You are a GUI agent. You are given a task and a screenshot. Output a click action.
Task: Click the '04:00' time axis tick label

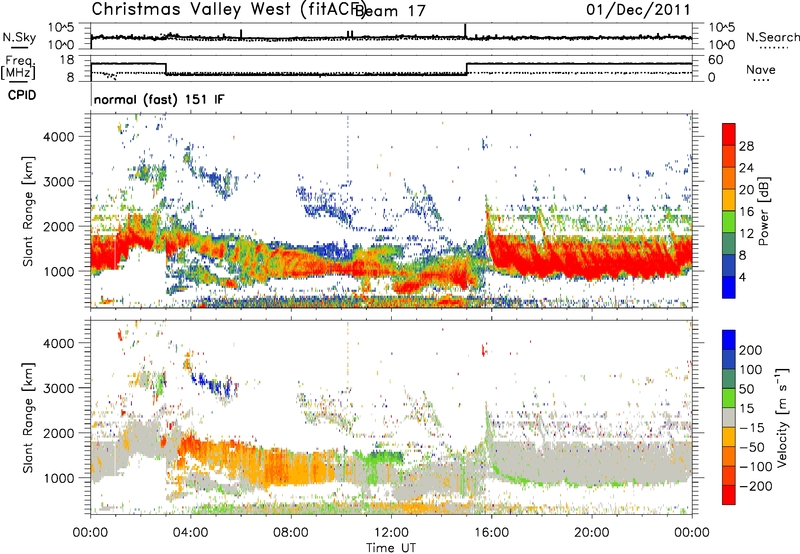191,533
